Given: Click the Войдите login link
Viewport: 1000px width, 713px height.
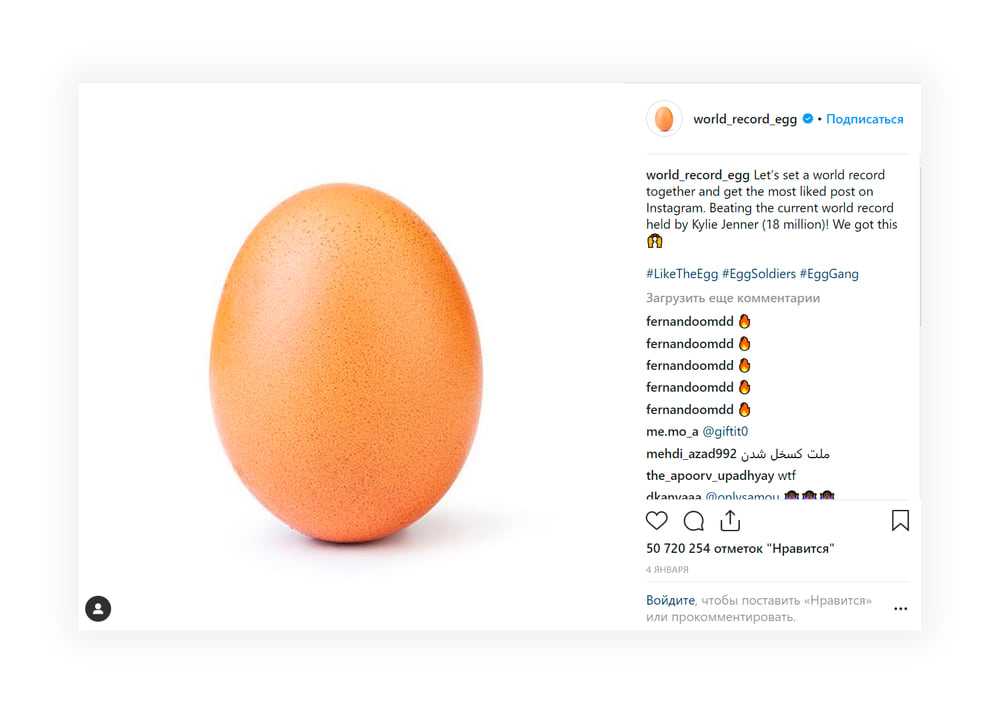Looking at the screenshot, I should pyautogui.click(x=670, y=601).
